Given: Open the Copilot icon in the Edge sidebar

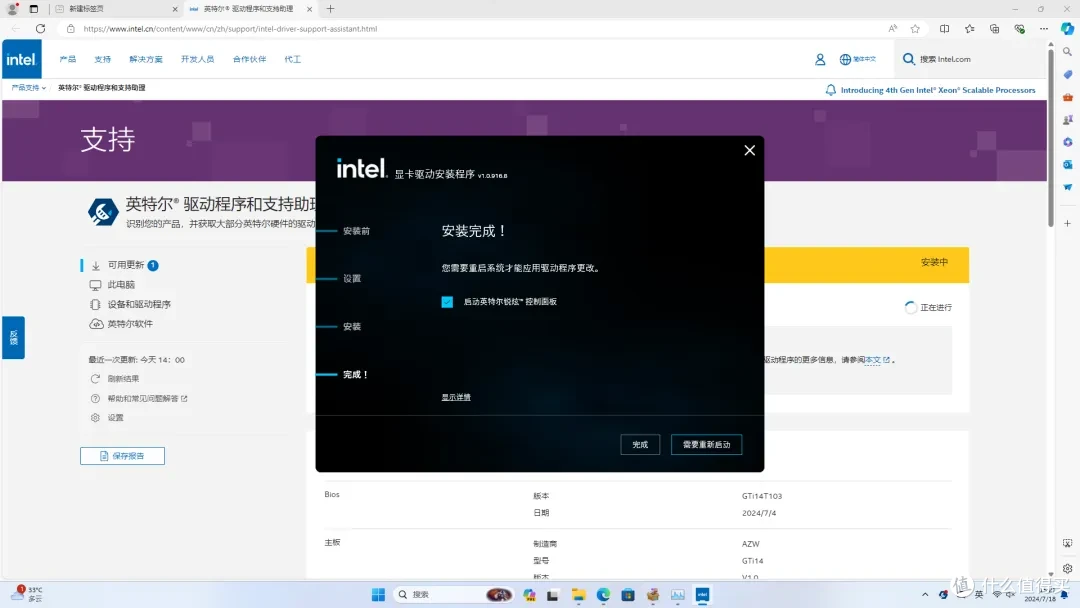Looking at the screenshot, I should (x=1067, y=29).
